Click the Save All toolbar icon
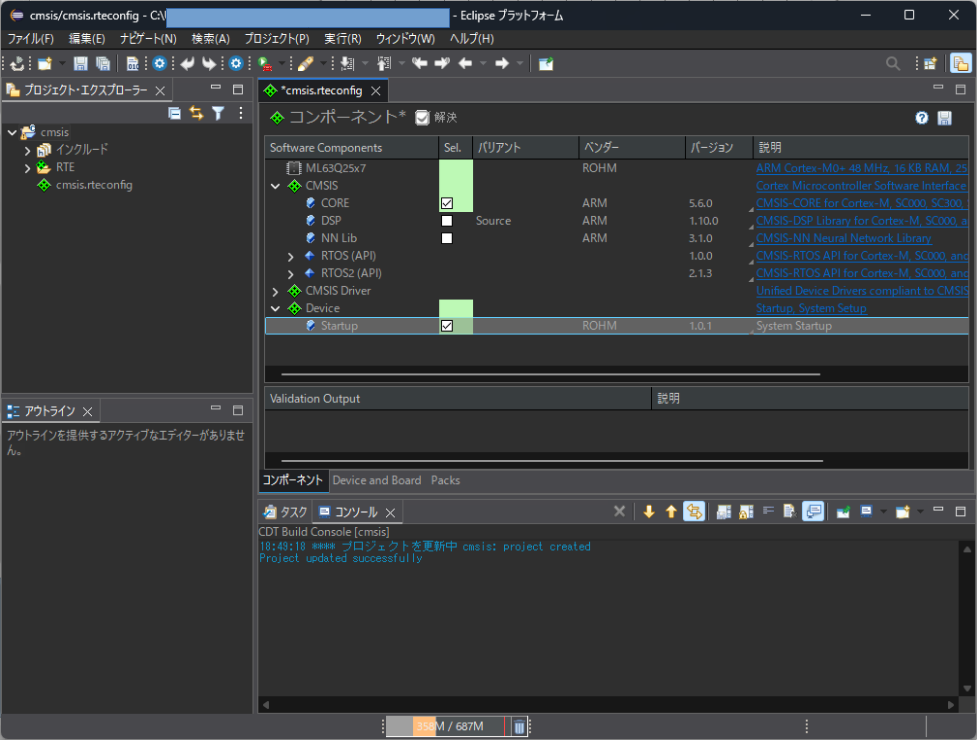The width and height of the screenshot is (977, 740). 103,64
